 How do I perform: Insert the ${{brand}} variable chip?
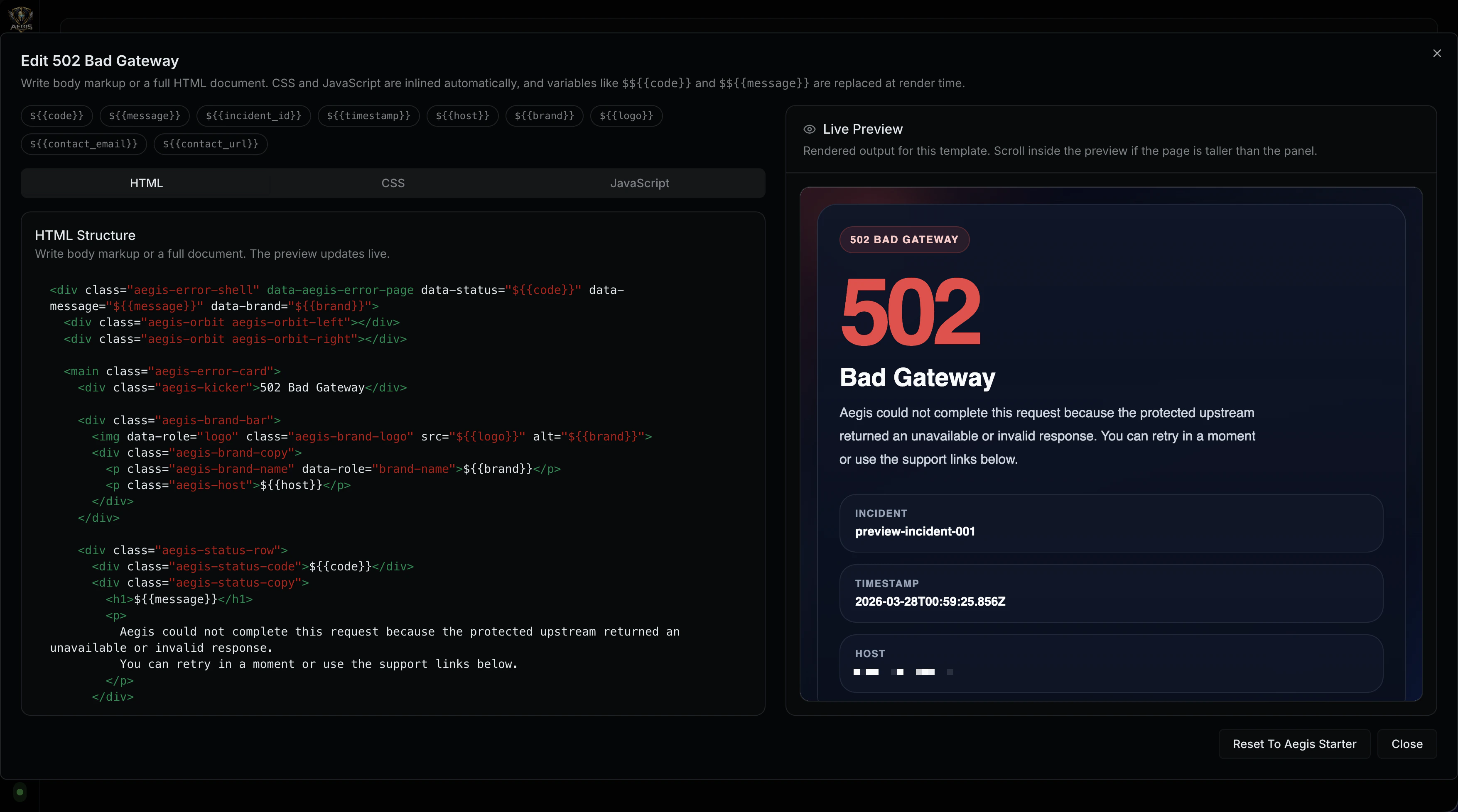(544, 116)
